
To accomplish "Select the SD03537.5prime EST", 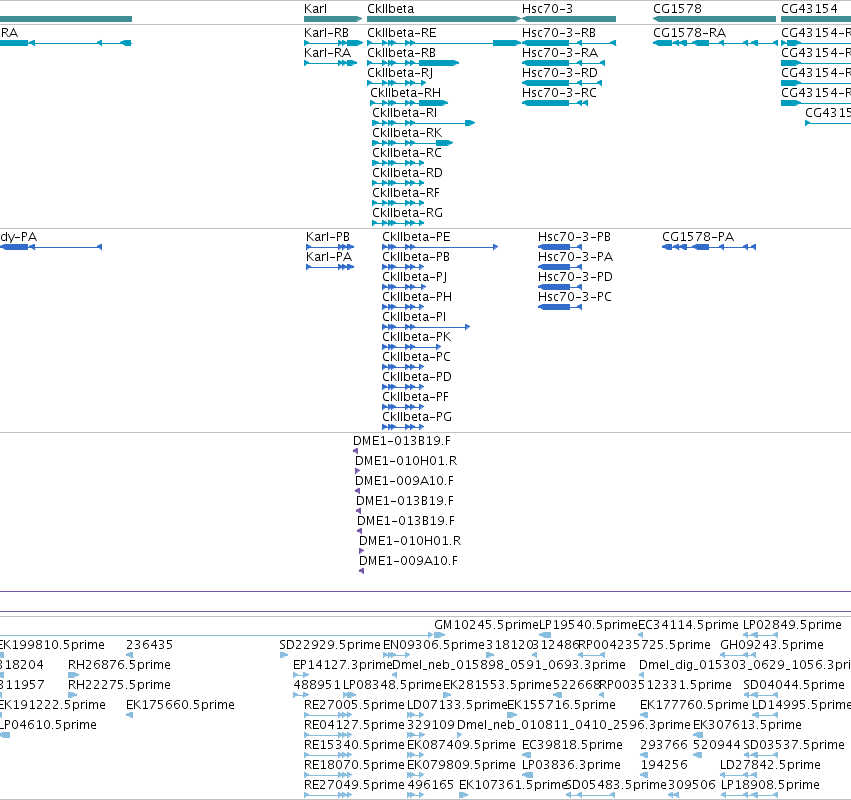I will click(794, 745).
